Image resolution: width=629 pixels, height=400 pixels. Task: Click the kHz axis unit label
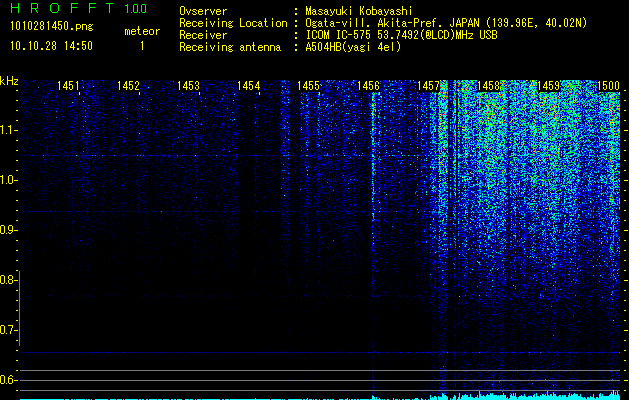click(x=9, y=81)
